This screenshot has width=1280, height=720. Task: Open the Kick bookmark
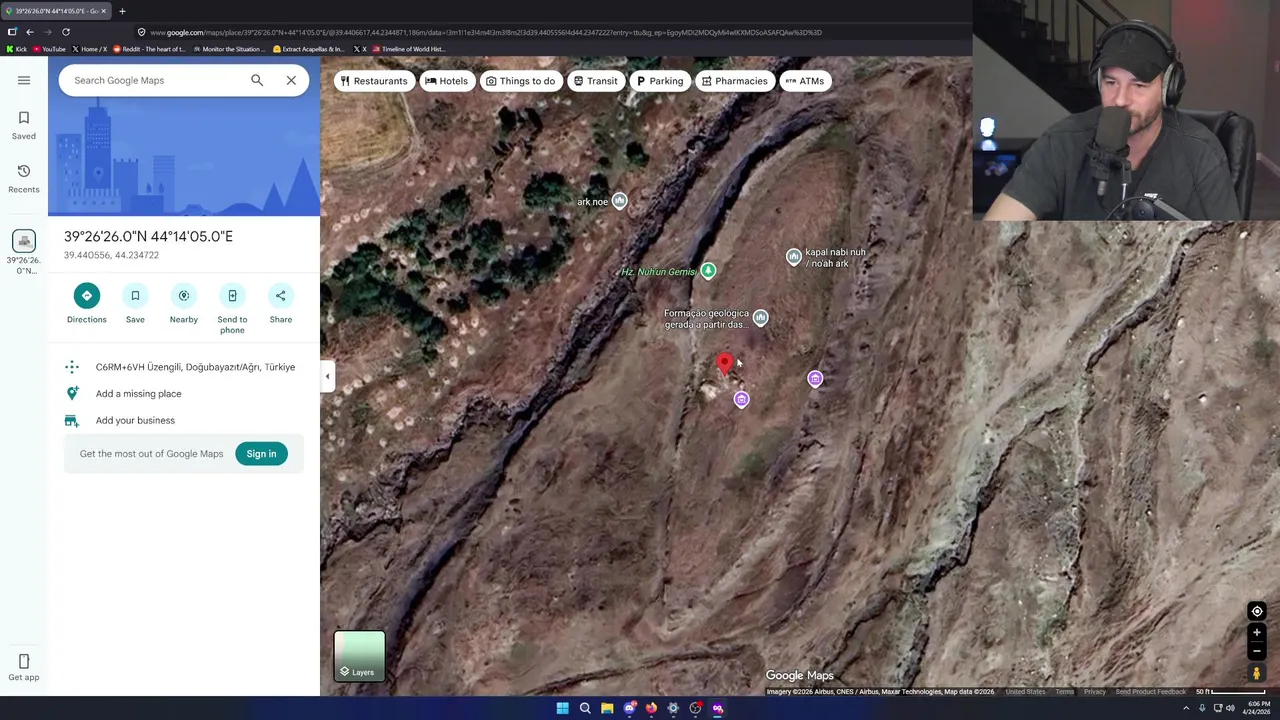17,49
